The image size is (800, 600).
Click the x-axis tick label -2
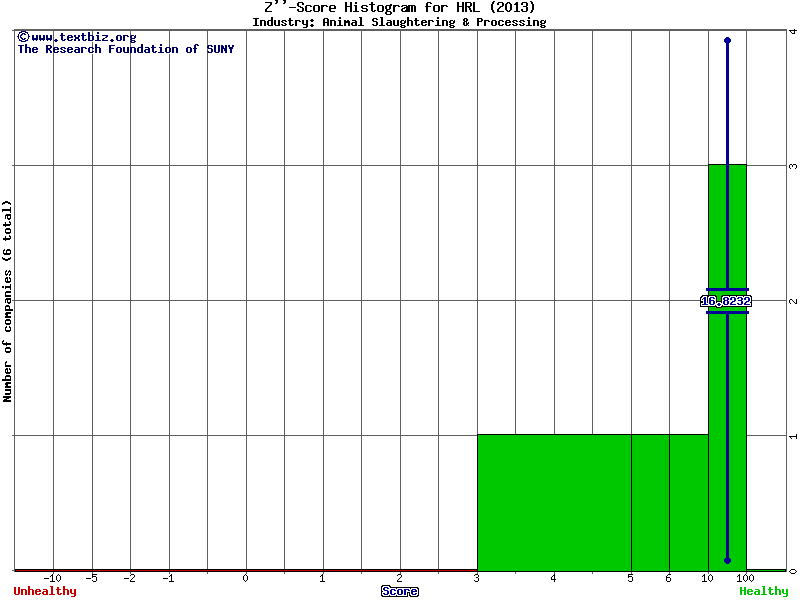click(130, 578)
